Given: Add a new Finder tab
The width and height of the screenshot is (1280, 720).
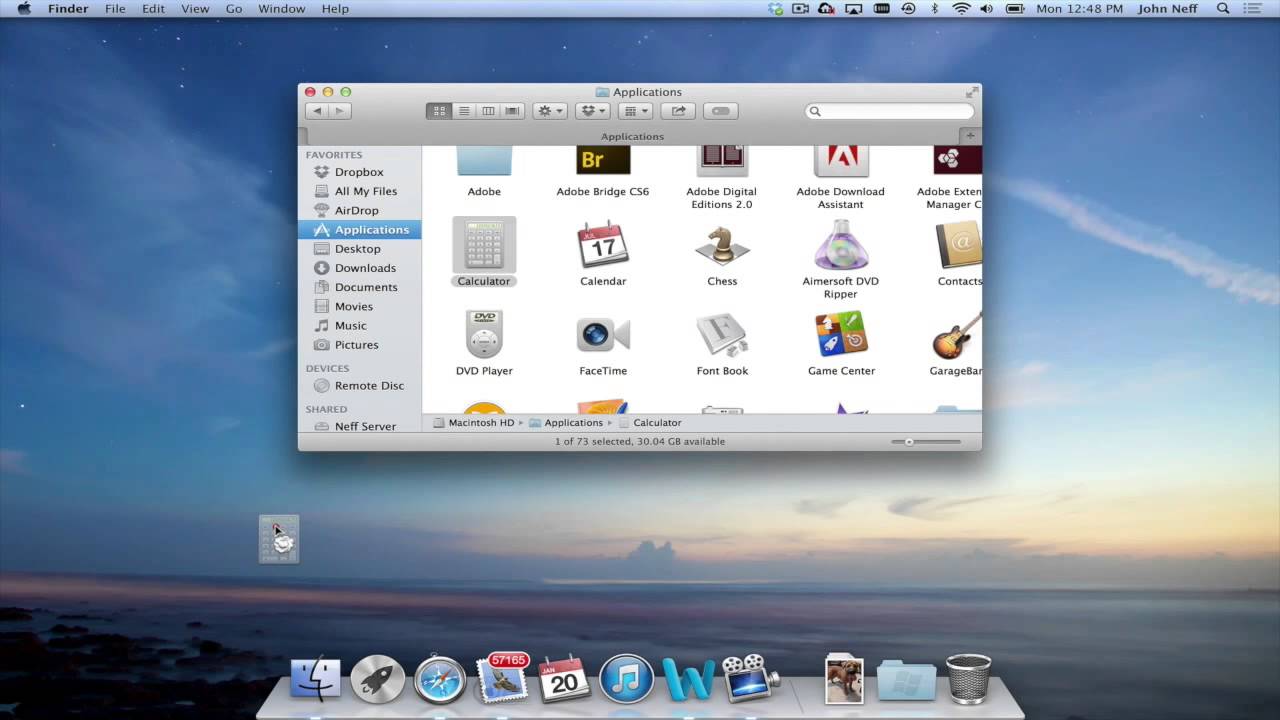Looking at the screenshot, I should [969, 135].
